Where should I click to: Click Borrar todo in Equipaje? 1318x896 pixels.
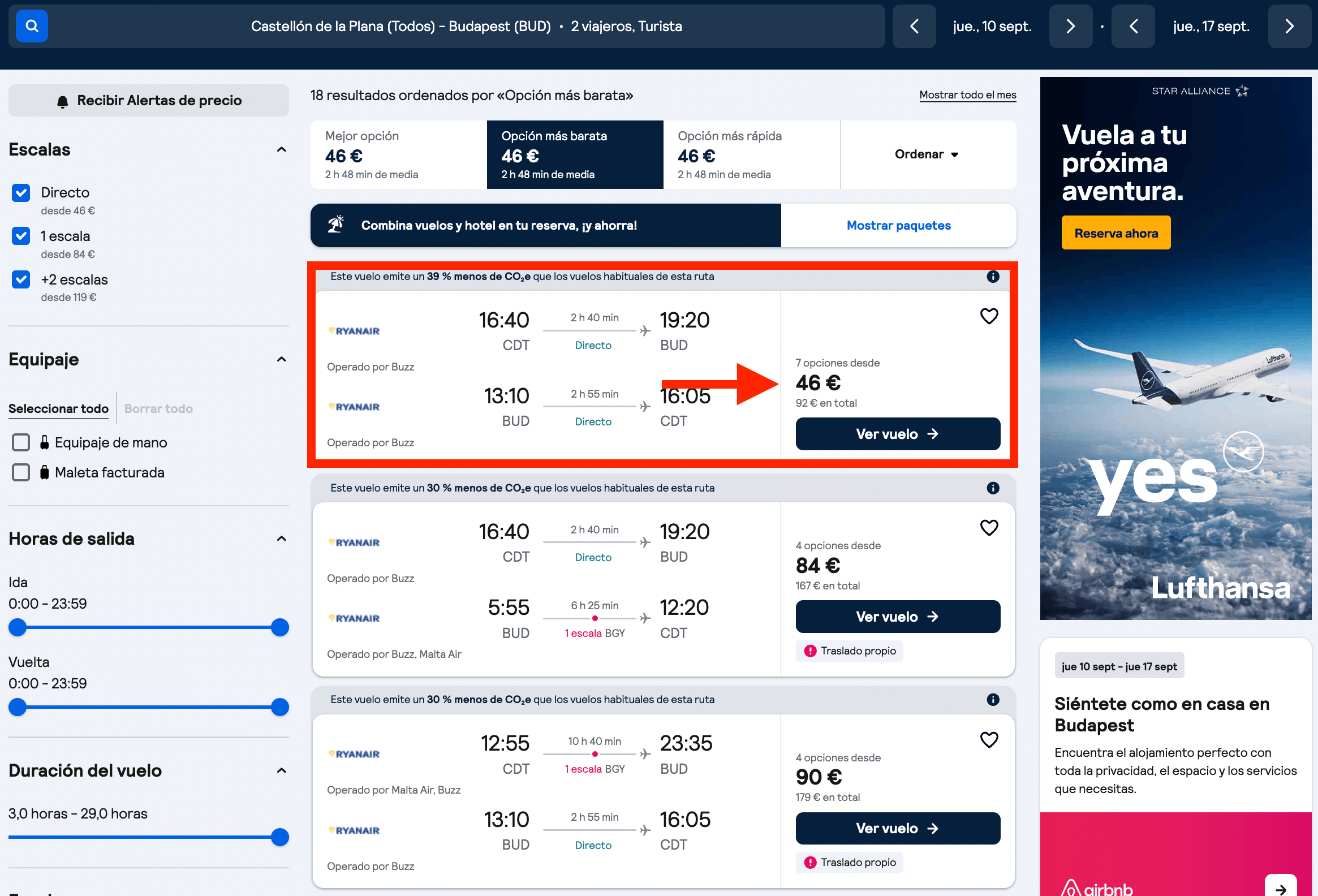coord(158,408)
